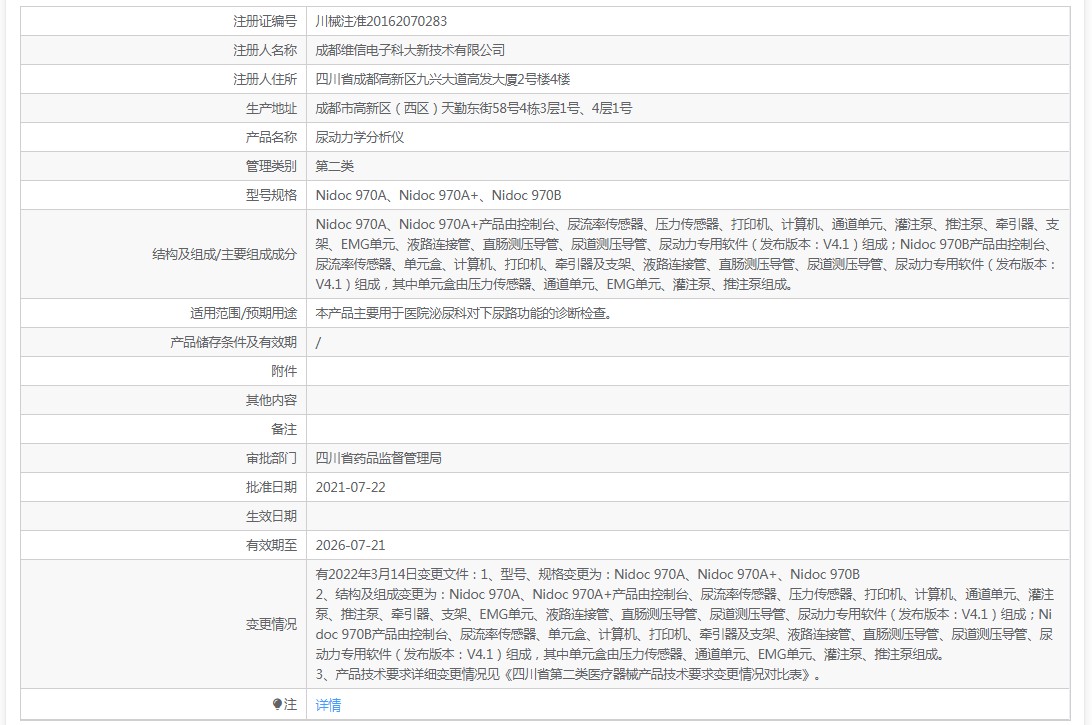Select model value Nidoc 970A、Nidoc 970A+、Nidoc 970B
Viewport: 1092px width, 725px height.
point(438,196)
